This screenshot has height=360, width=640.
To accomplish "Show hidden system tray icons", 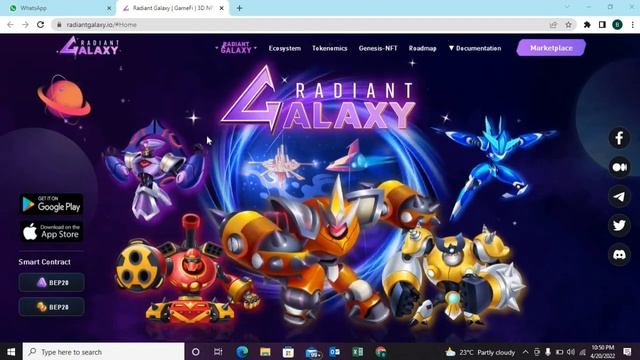I will click(x=525, y=352).
